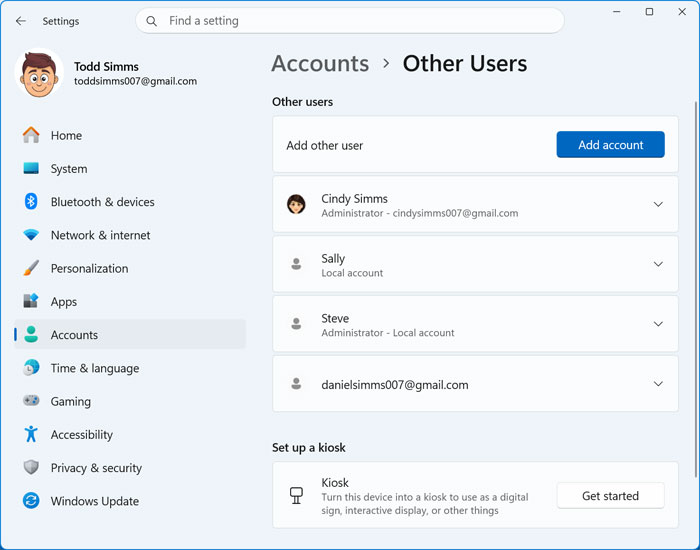Screen dimensions: 700x550
Task: Click toddsimms007@gmail.com email text
Action: tap(135, 81)
